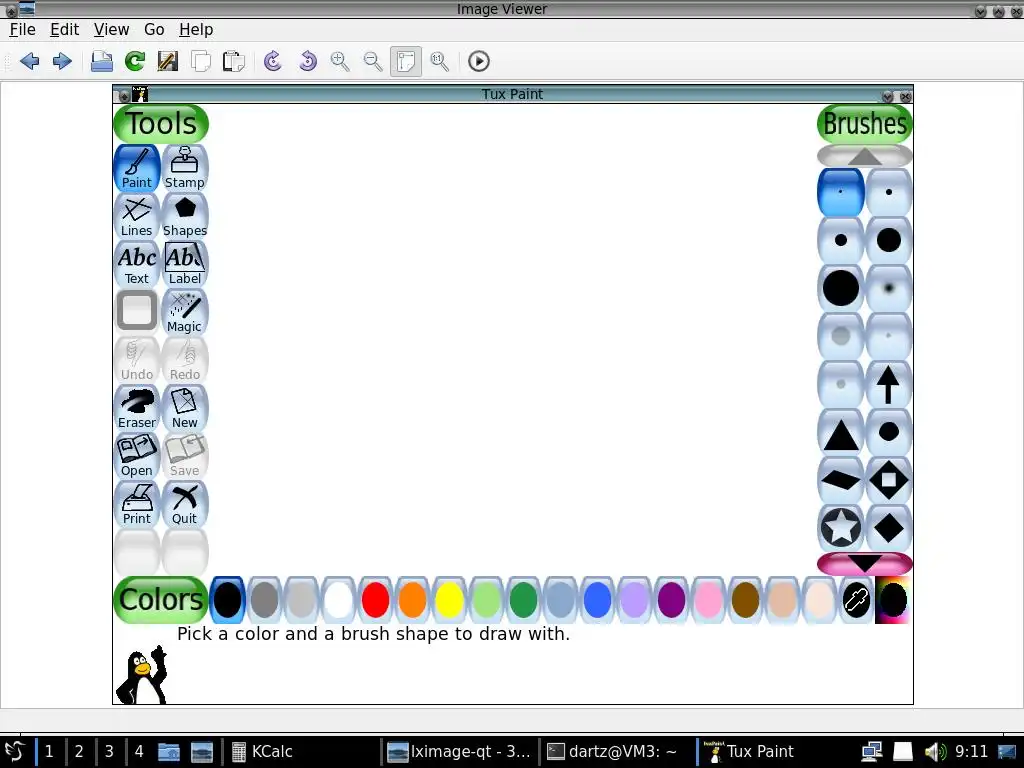Select the solid diamond brush
The width and height of the screenshot is (1024, 768).
pos(888,528)
